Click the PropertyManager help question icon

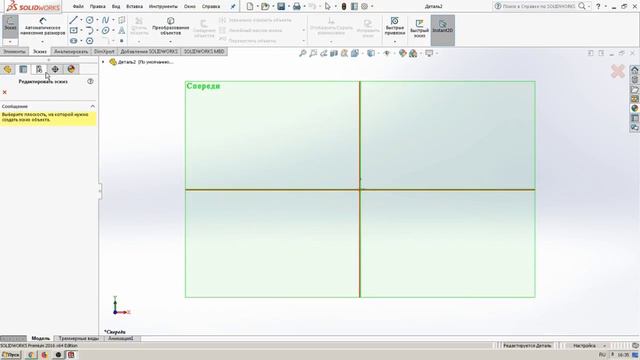[x=90, y=81]
